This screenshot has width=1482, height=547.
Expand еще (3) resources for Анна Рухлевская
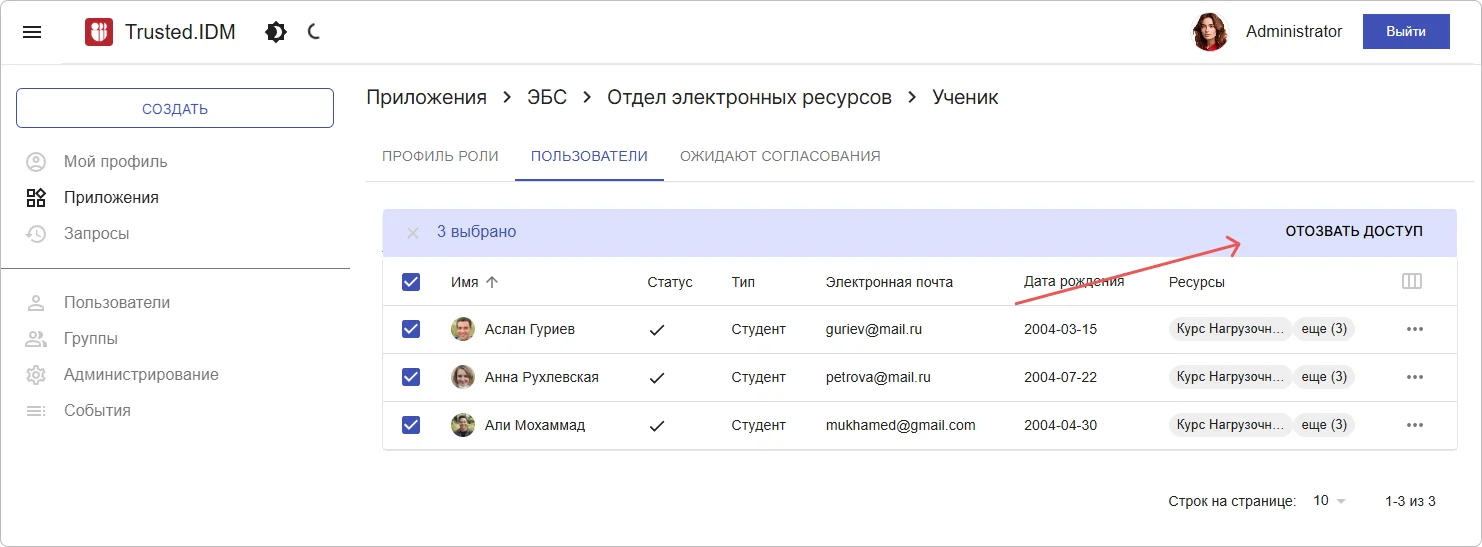(x=1324, y=377)
